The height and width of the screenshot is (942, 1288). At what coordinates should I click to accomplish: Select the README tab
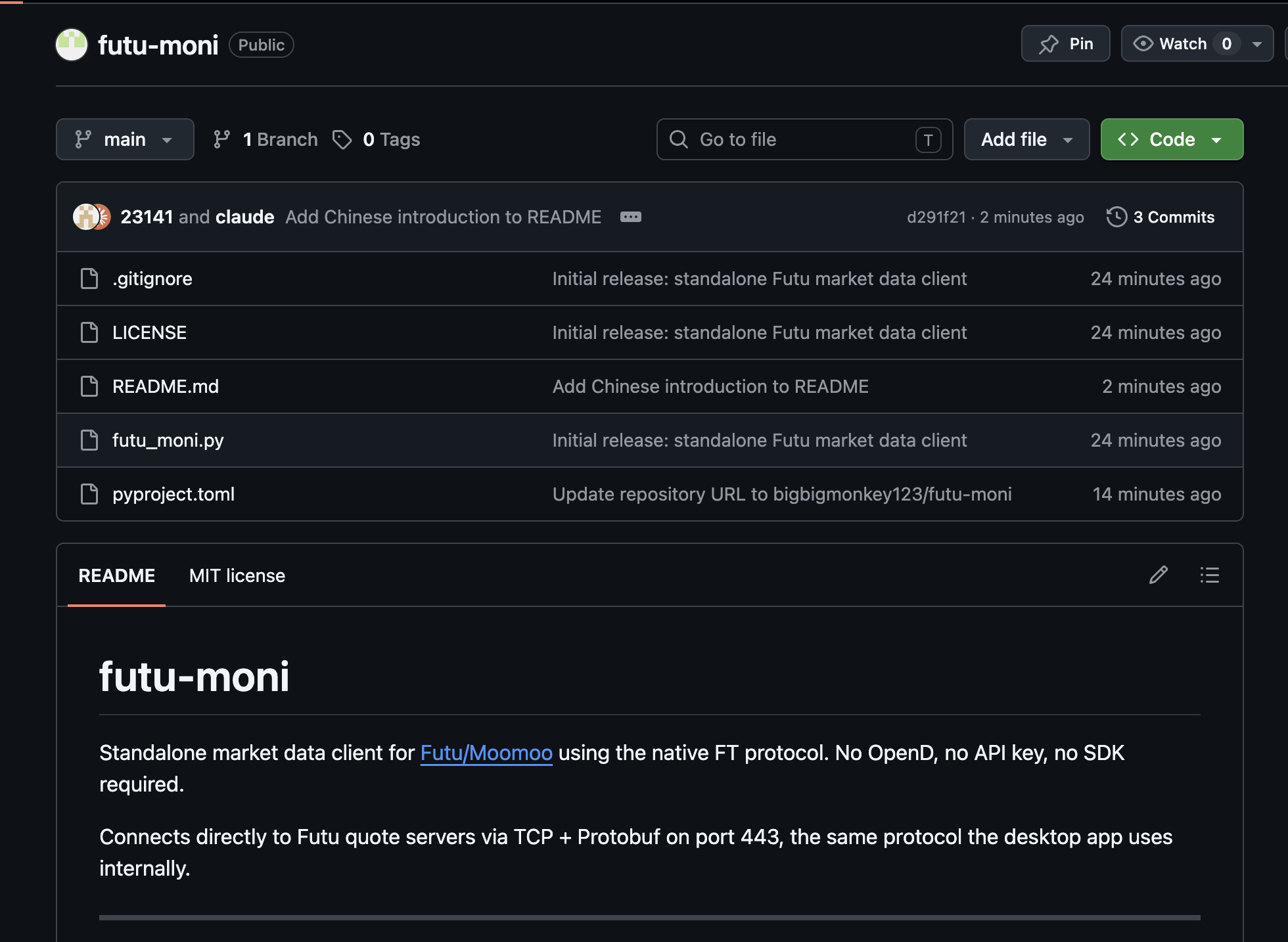pos(117,575)
